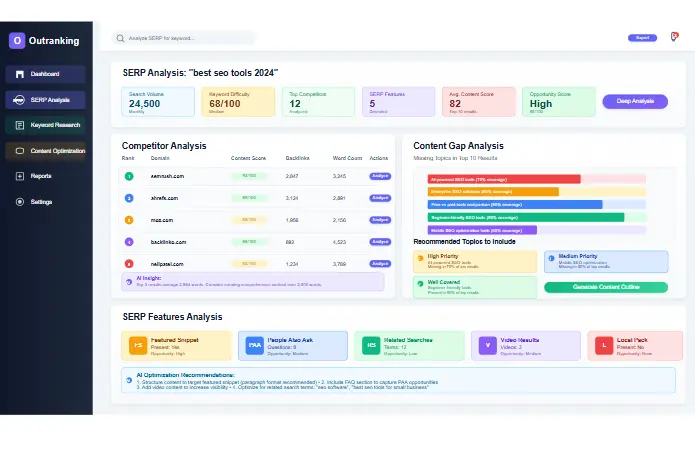
Task: Click the rank 4 badge for backlinko.com
Action: 129,242
